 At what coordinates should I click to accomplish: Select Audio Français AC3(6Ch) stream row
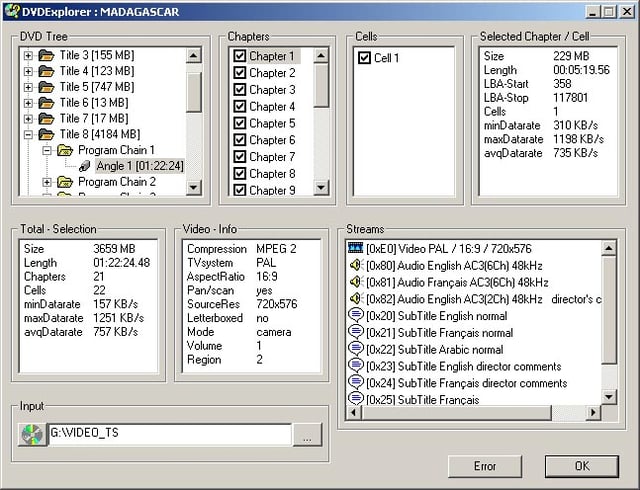(457, 282)
